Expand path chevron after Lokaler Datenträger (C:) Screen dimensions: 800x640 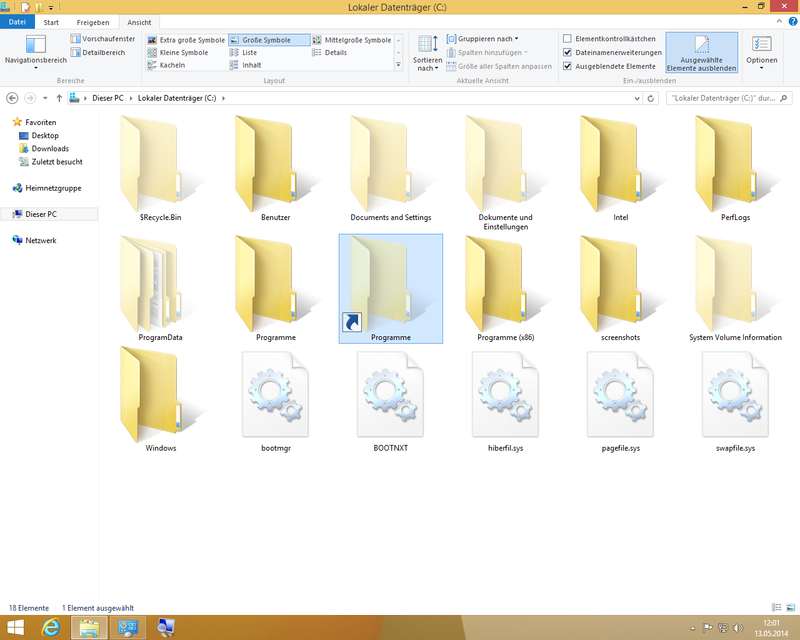pos(223,98)
